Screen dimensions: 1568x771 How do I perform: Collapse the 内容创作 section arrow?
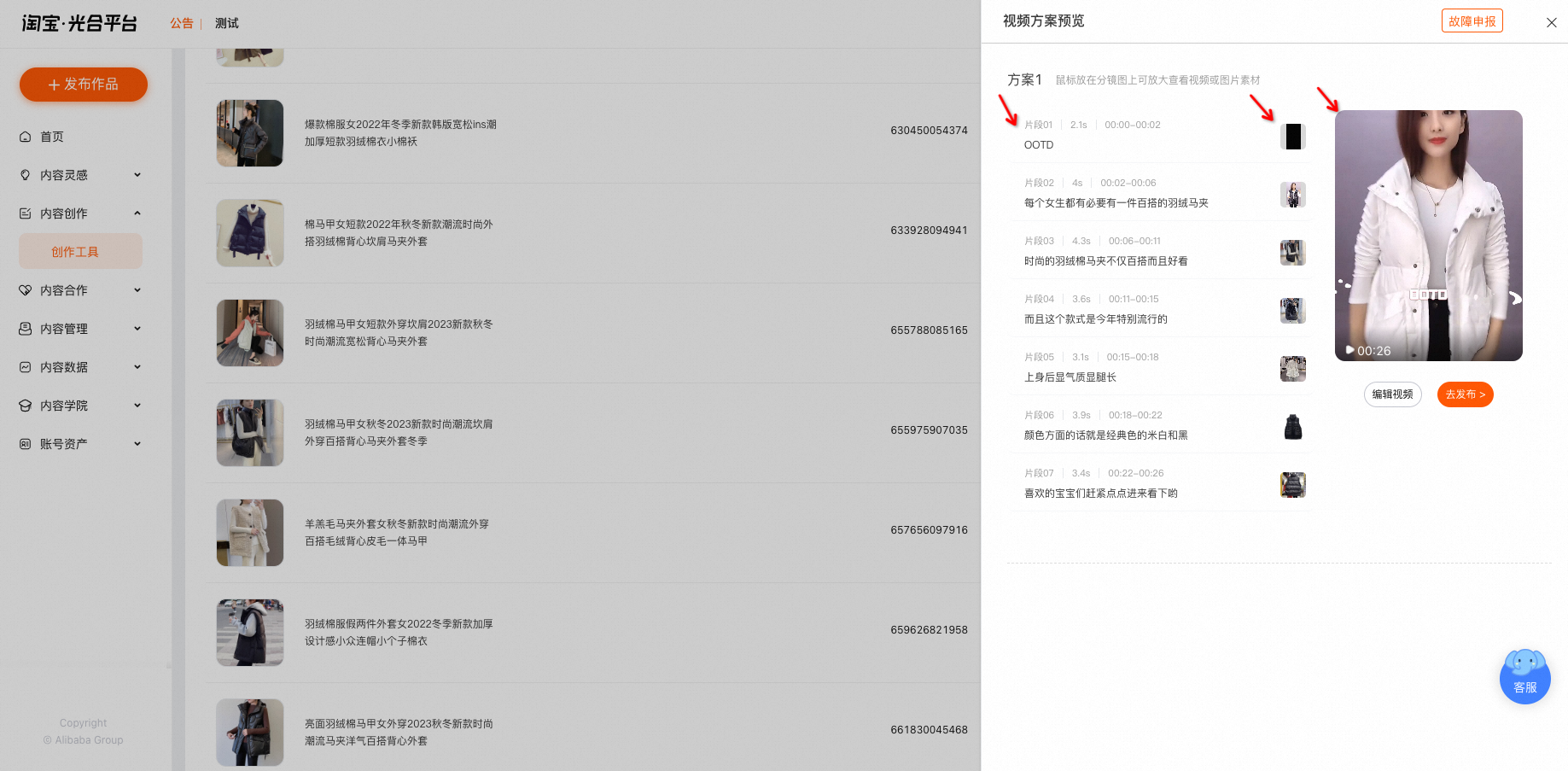click(x=137, y=213)
